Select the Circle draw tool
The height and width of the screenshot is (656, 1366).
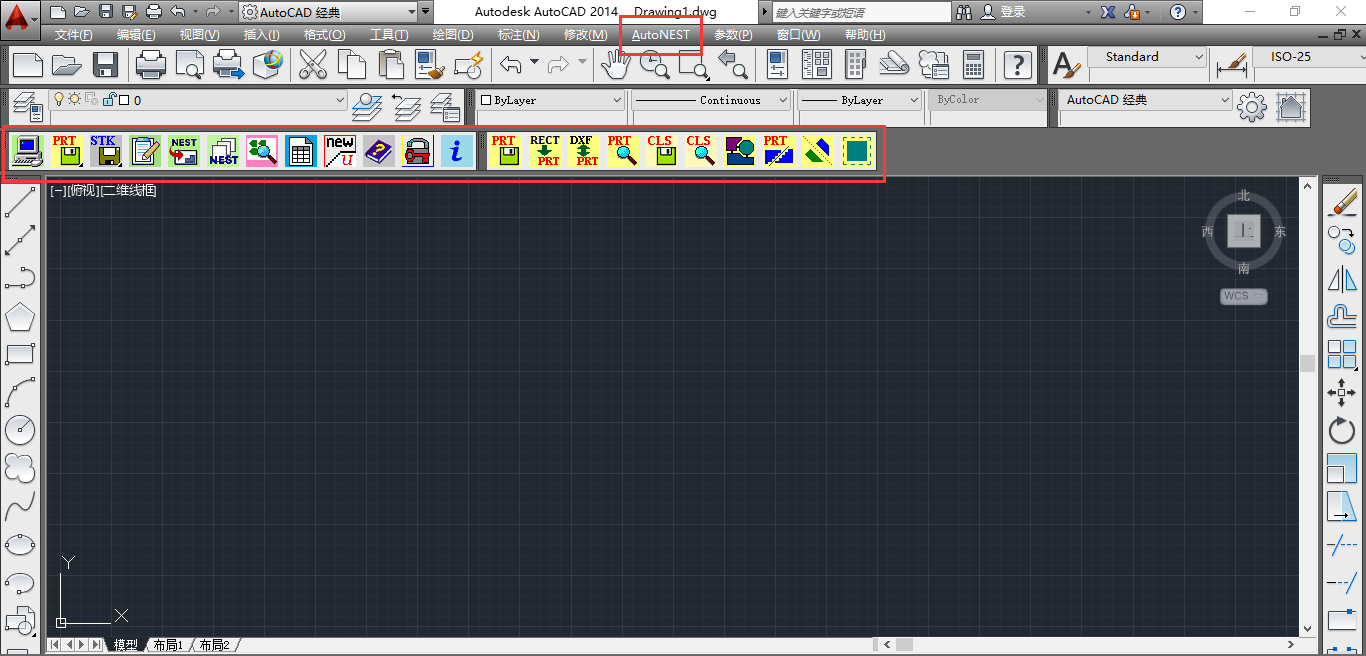(x=20, y=430)
